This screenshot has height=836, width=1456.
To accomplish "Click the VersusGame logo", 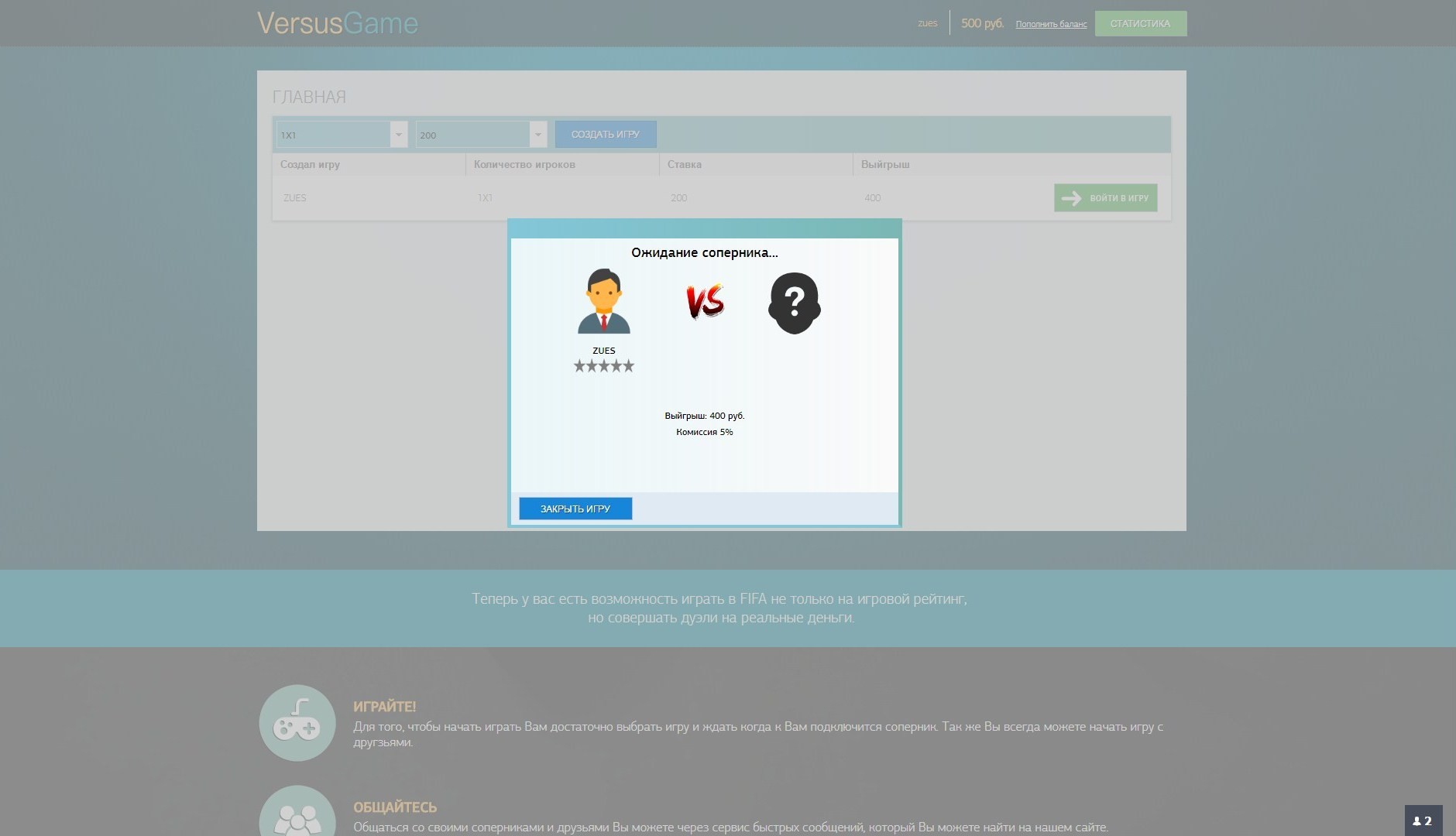I will click(338, 23).
